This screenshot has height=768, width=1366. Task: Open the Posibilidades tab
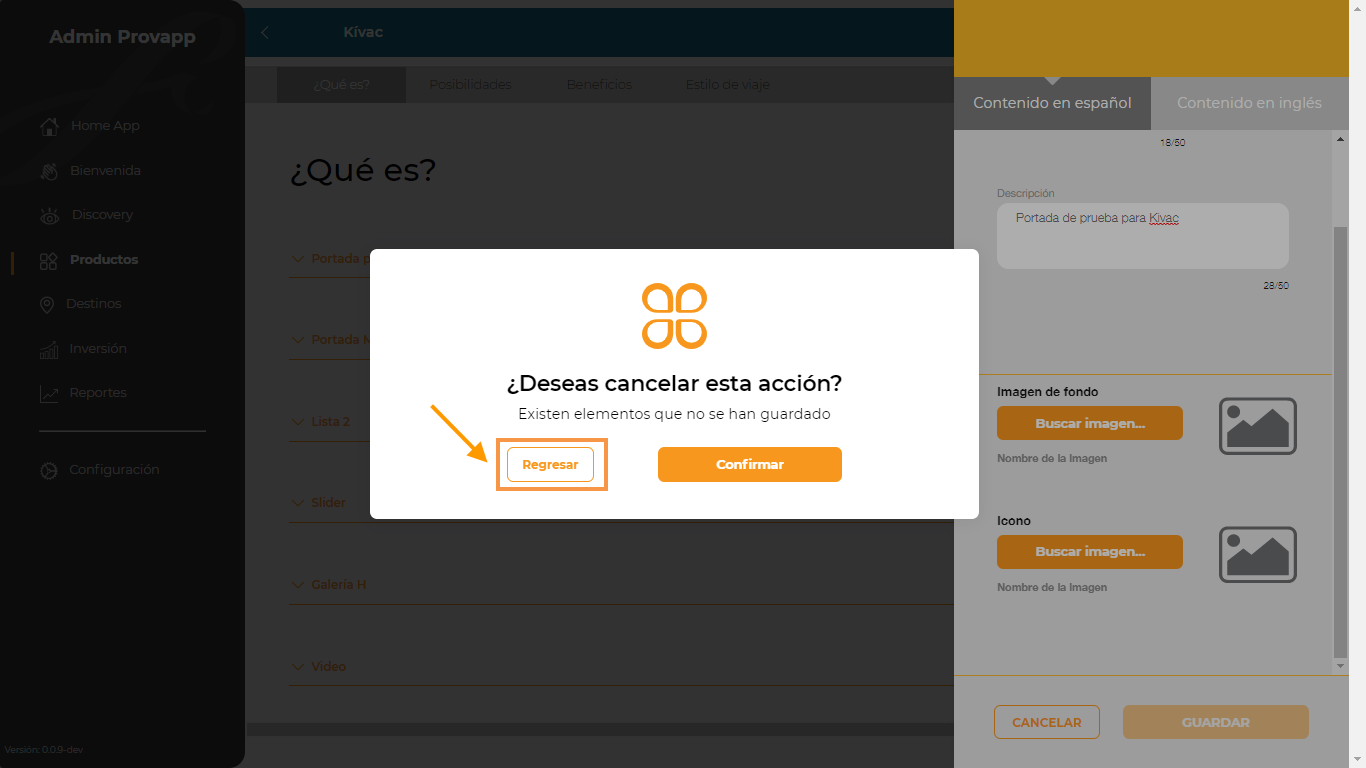[x=470, y=85]
